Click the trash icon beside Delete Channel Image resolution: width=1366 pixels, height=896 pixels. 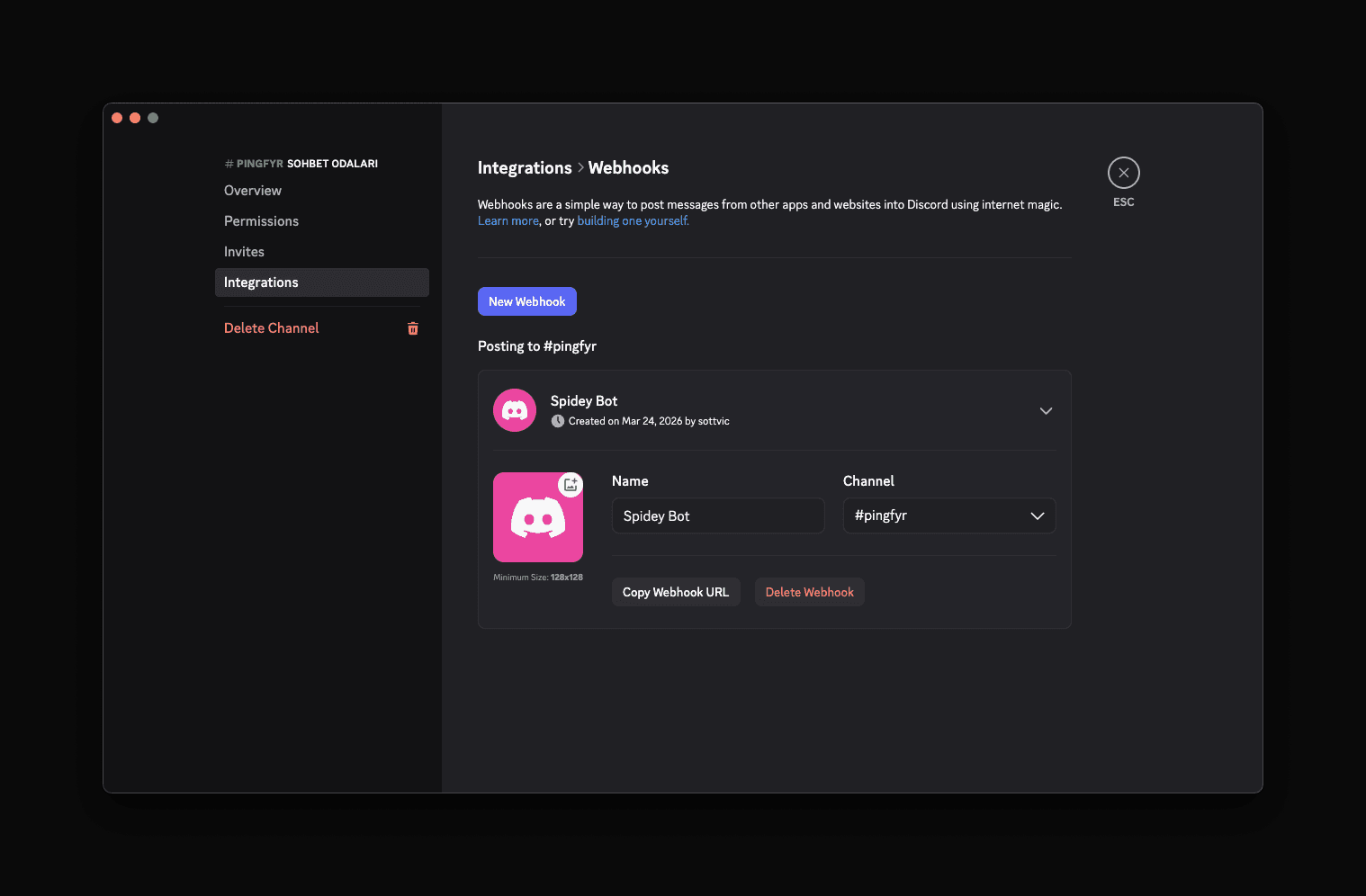[x=413, y=328]
